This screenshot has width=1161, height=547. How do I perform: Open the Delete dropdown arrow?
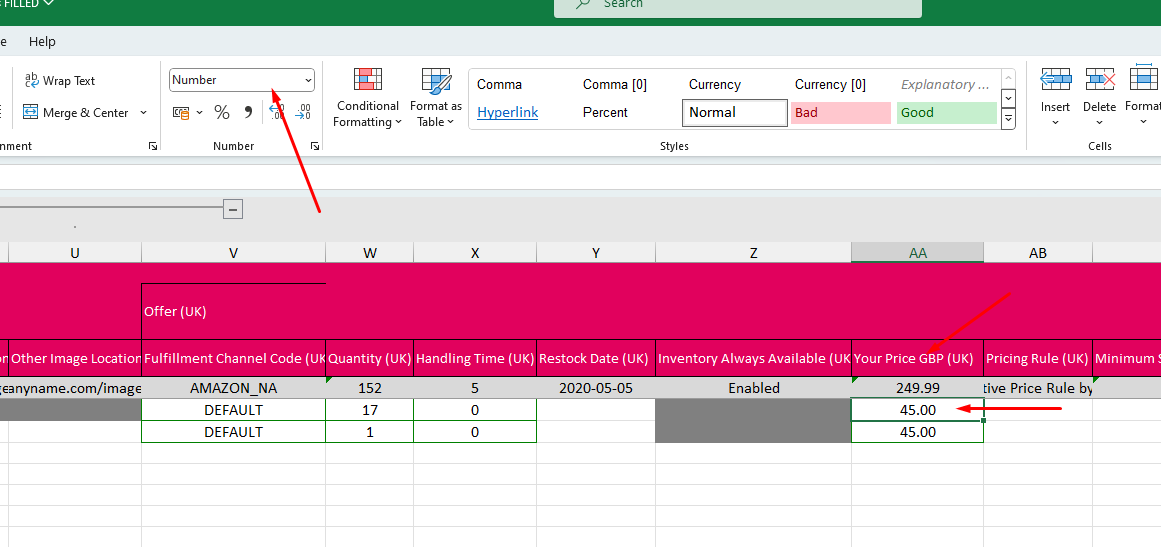[x=1100, y=122]
